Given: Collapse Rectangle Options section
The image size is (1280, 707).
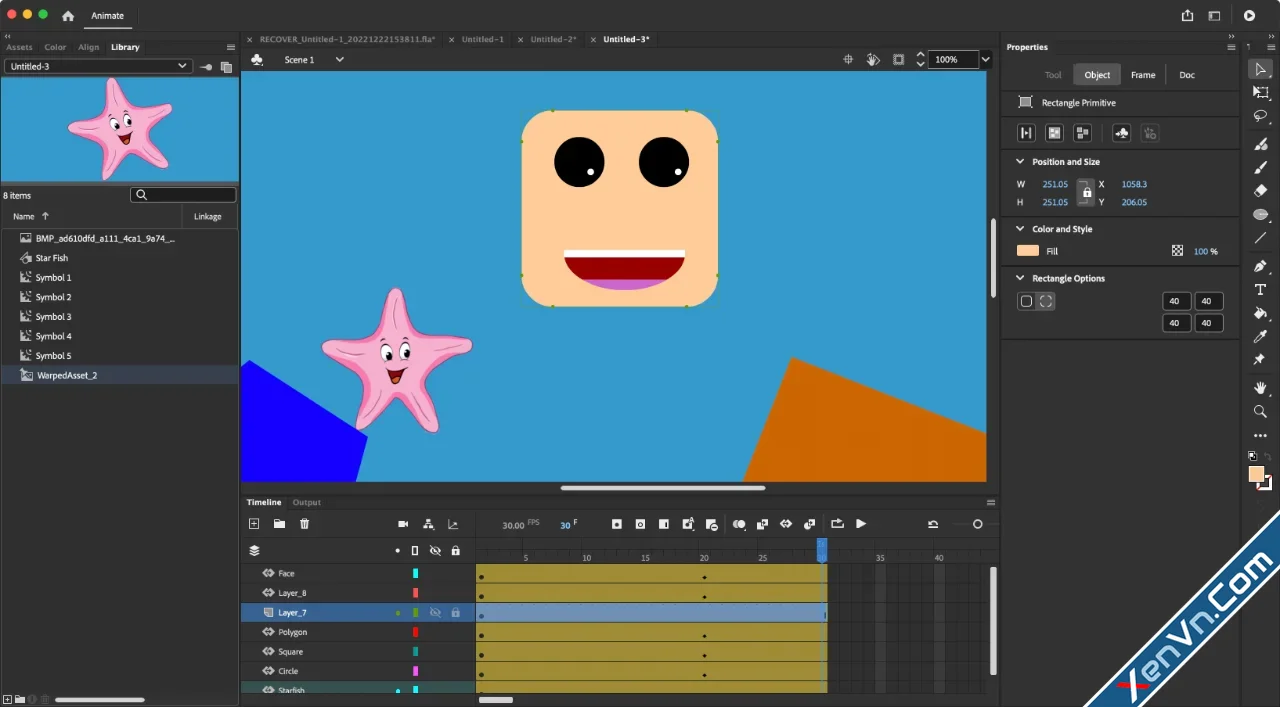Looking at the screenshot, I should coord(1020,278).
